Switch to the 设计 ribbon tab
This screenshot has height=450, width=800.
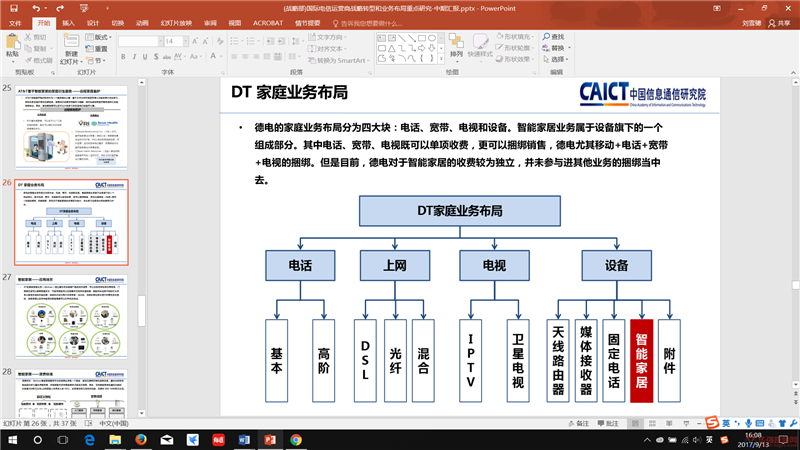coord(93,23)
